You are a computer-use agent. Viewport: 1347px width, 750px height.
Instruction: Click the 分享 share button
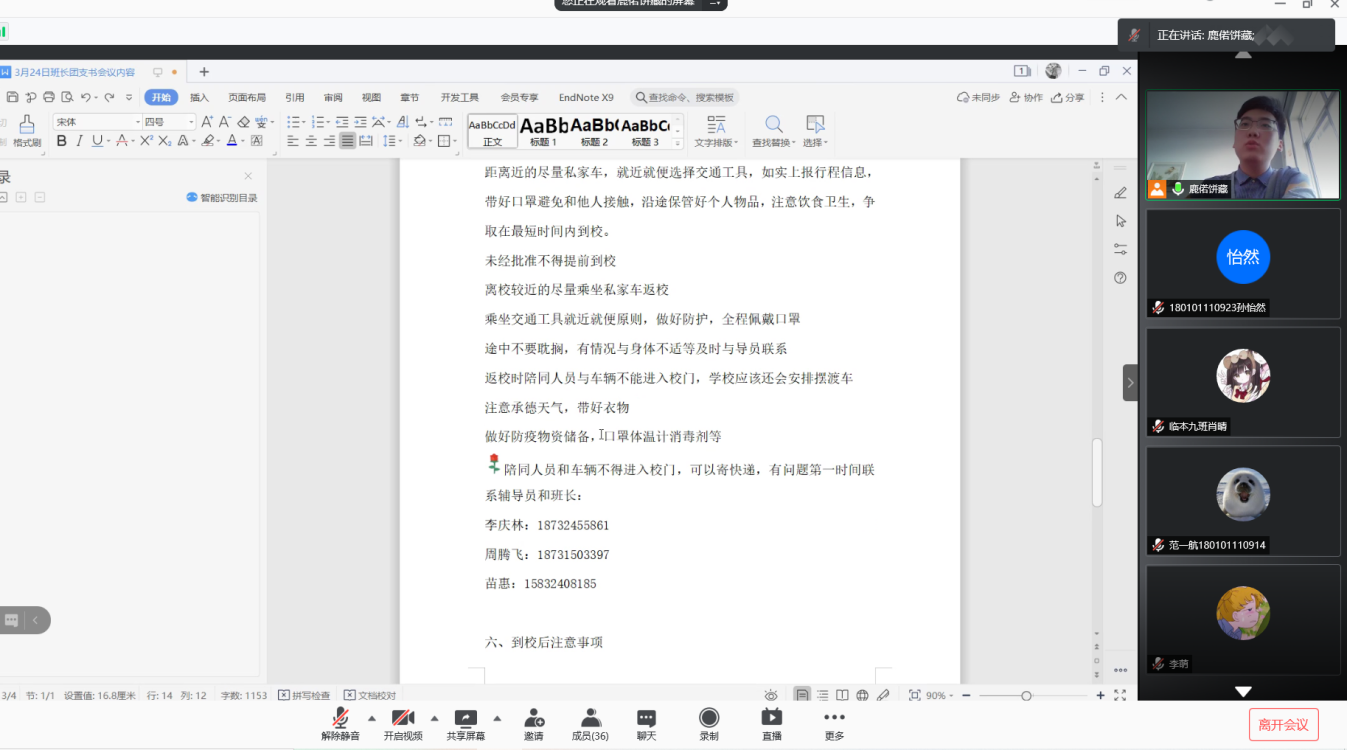(x=1068, y=97)
